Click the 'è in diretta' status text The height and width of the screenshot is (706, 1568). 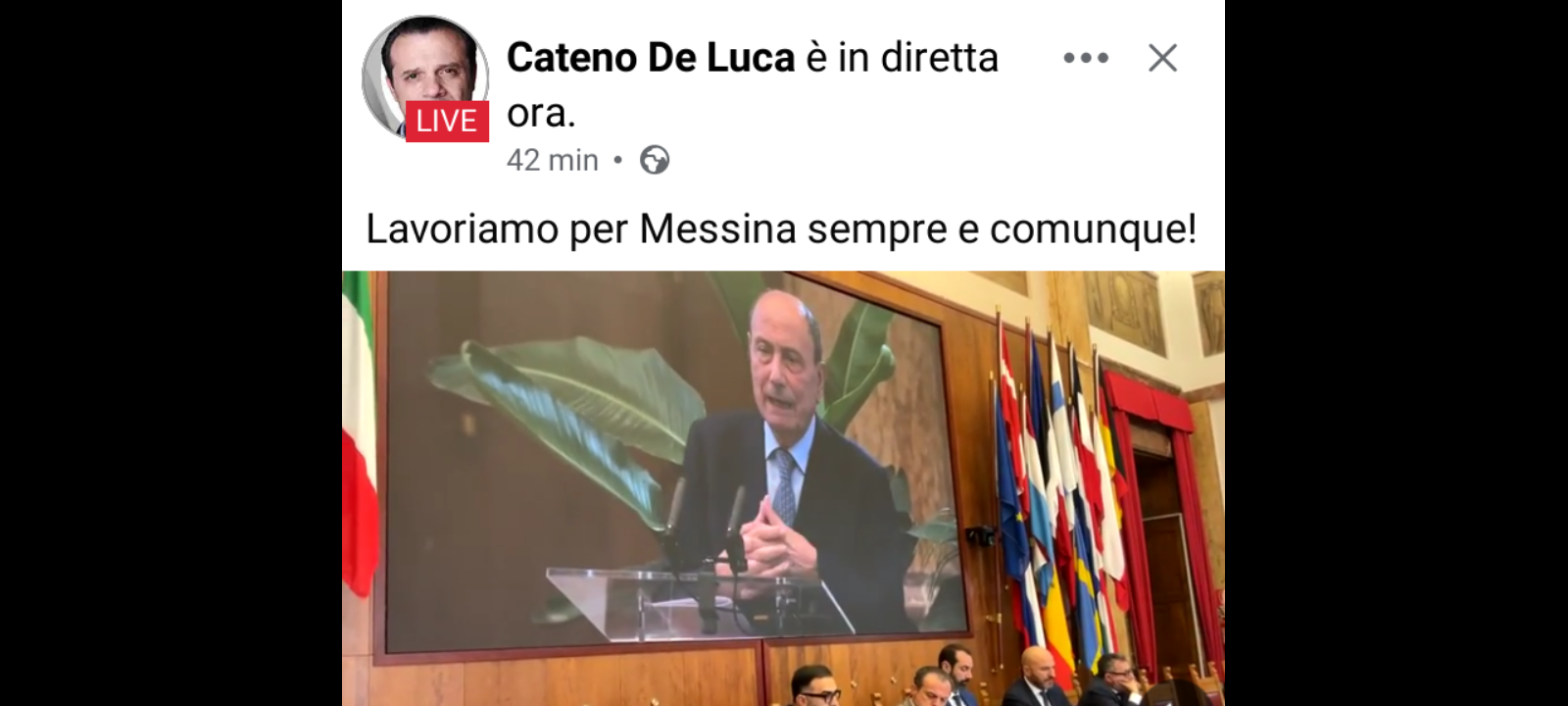[902, 58]
